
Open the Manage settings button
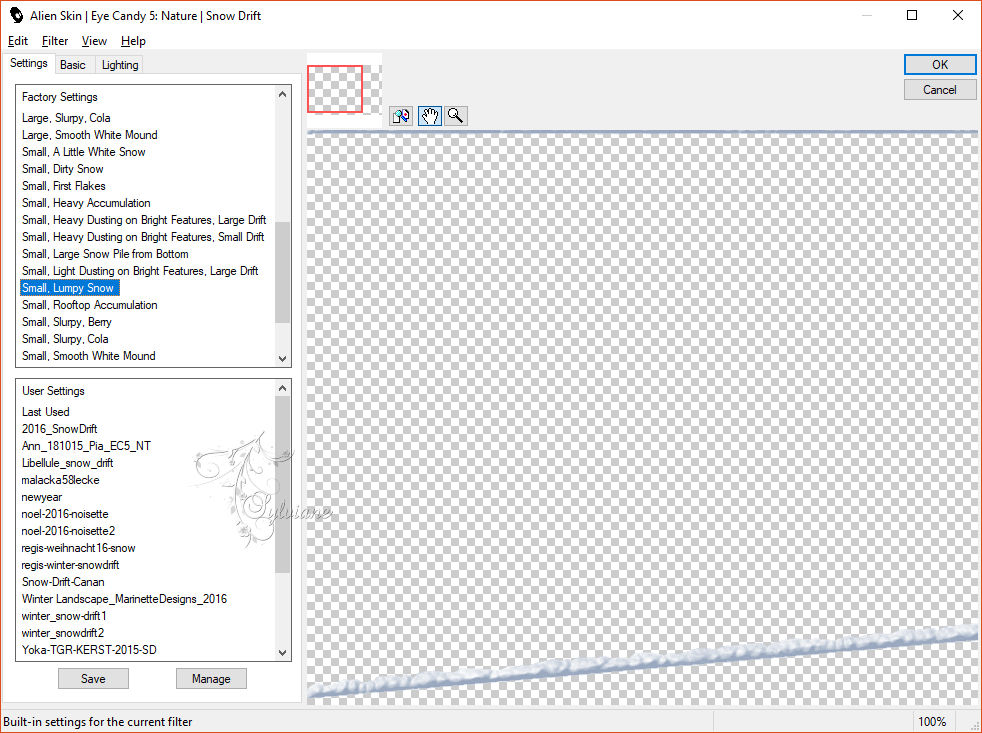pyautogui.click(x=211, y=678)
